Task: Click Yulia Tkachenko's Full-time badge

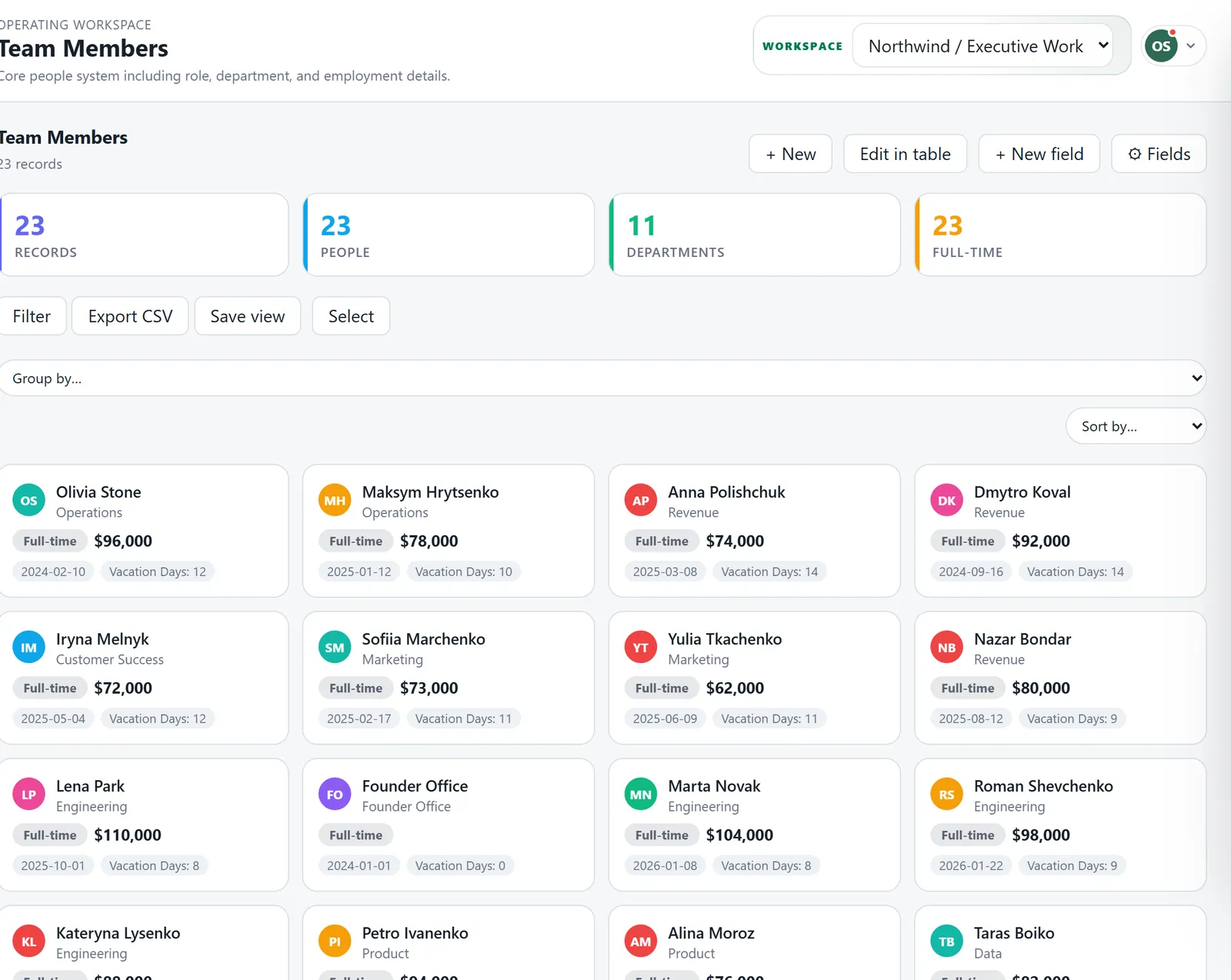Action: coord(662,688)
